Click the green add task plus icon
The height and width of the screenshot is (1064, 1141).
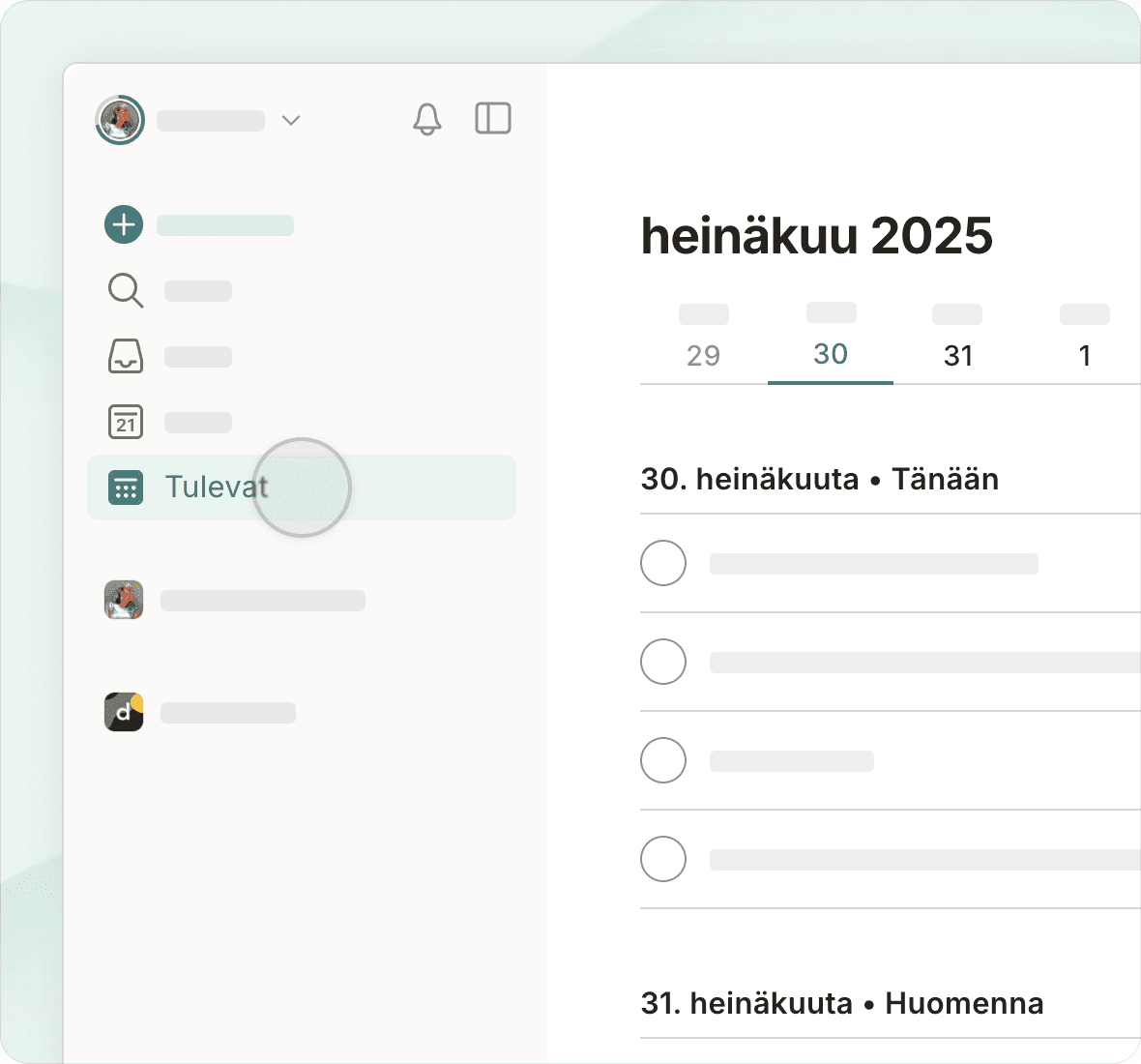[124, 224]
